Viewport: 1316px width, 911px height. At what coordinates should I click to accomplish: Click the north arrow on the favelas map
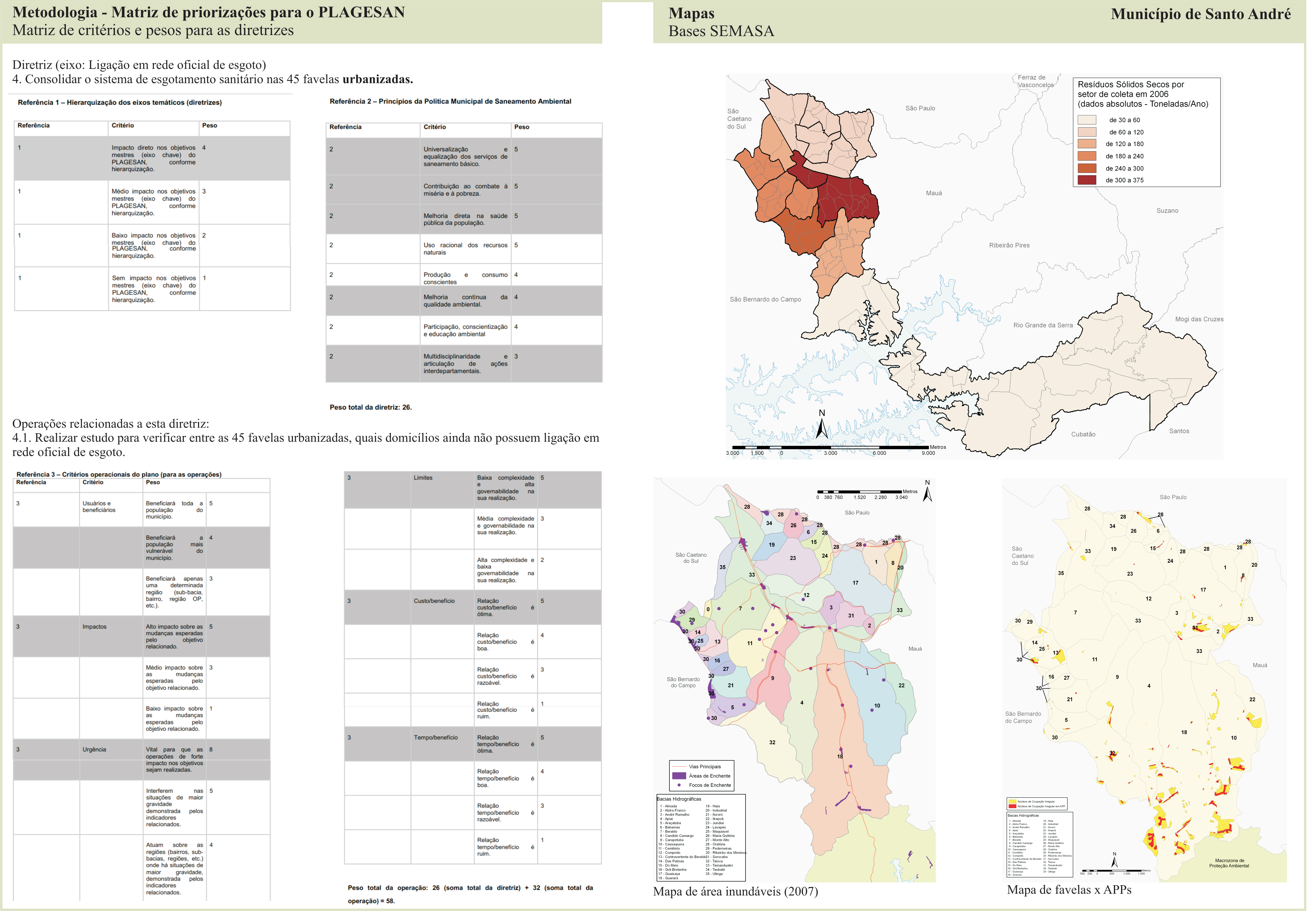point(1114,860)
